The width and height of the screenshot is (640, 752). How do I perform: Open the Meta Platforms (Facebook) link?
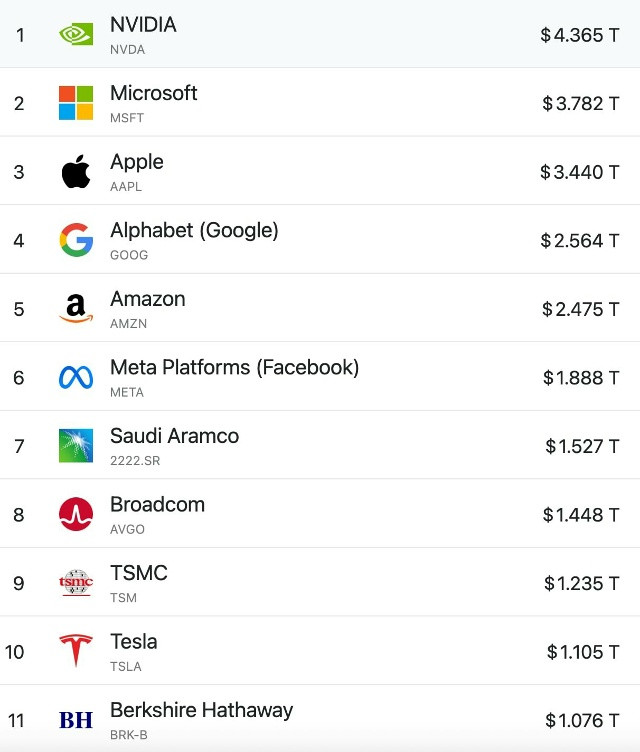[235, 368]
